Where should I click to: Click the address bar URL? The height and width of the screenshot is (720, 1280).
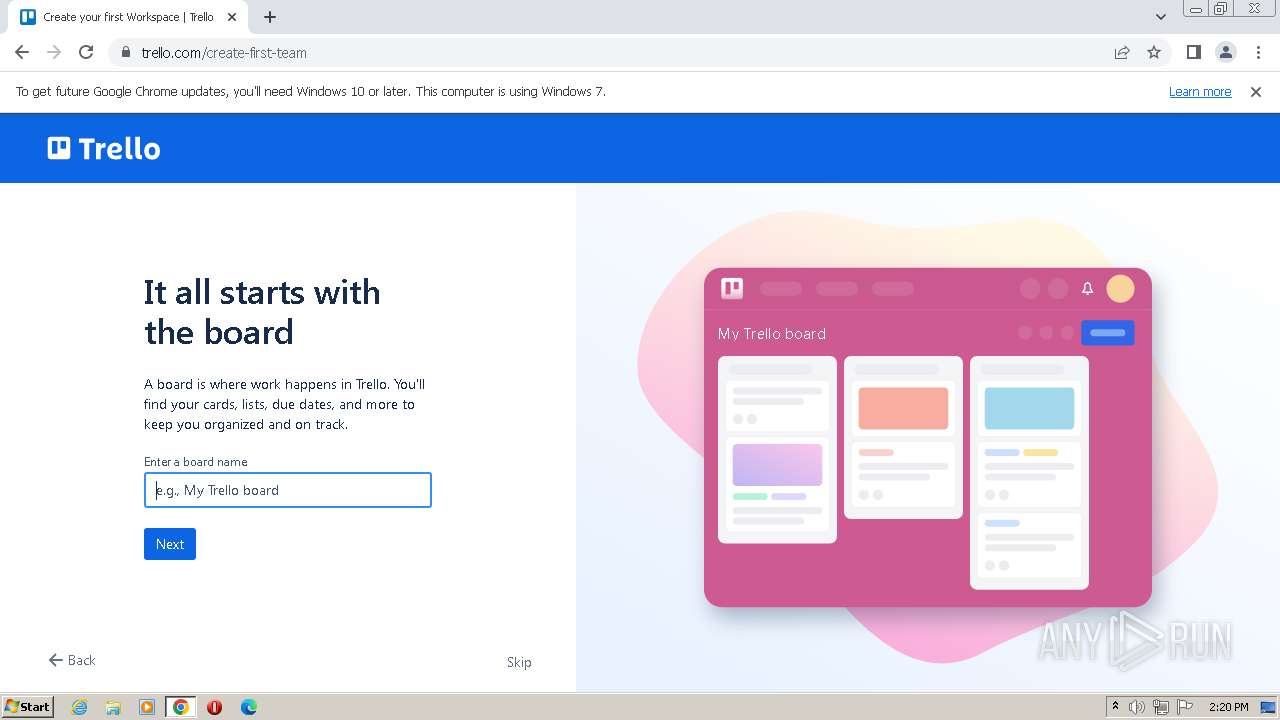(224, 53)
